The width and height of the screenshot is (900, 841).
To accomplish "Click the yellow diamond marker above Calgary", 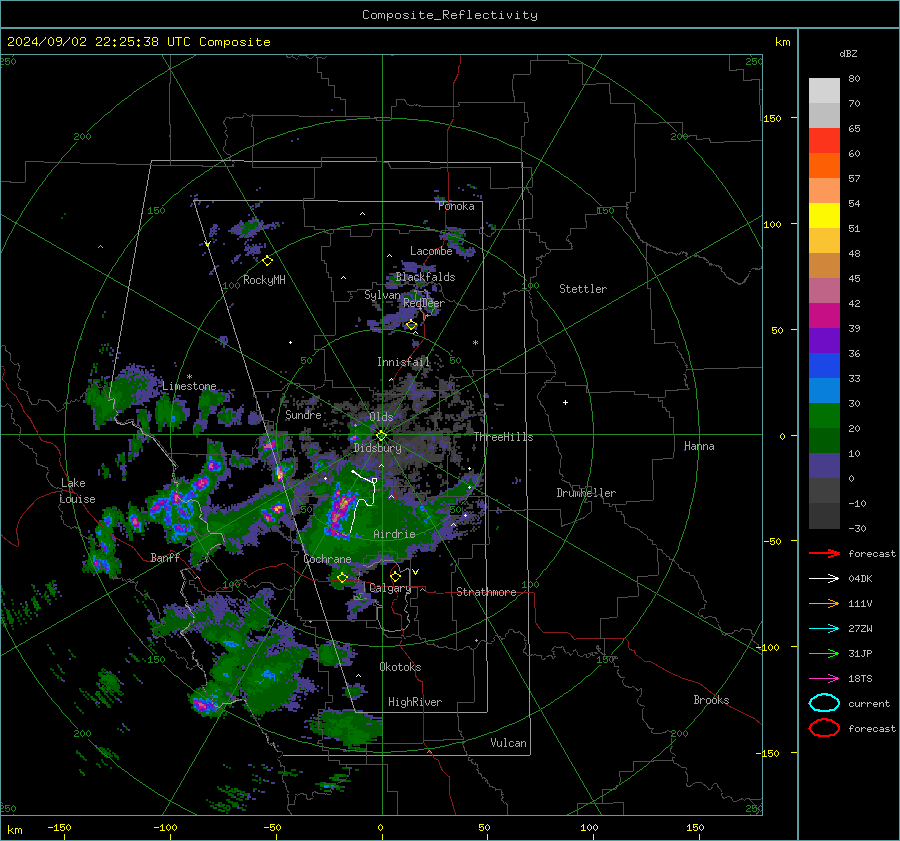I will [395, 576].
